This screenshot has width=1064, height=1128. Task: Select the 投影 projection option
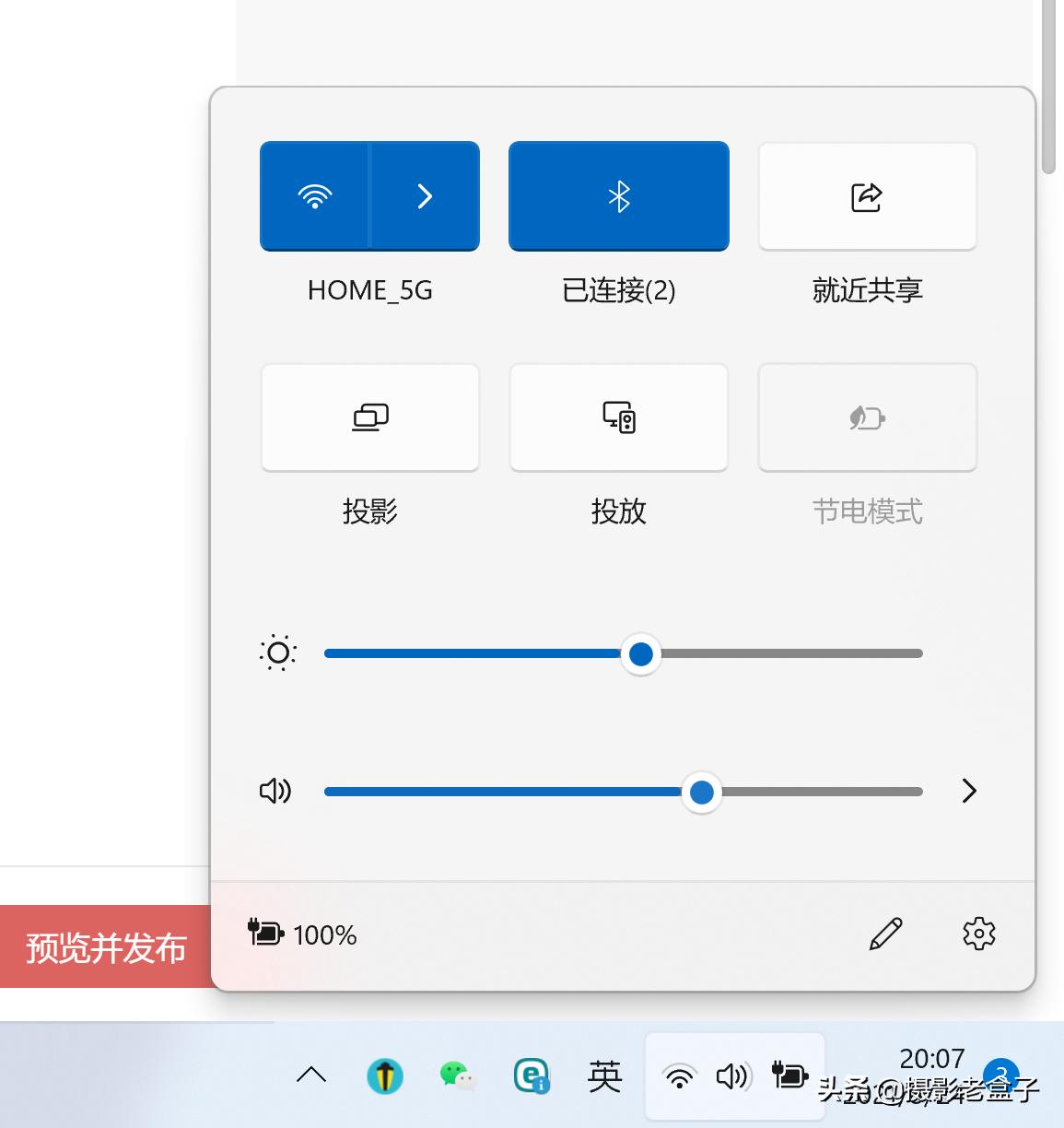tap(369, 417)
